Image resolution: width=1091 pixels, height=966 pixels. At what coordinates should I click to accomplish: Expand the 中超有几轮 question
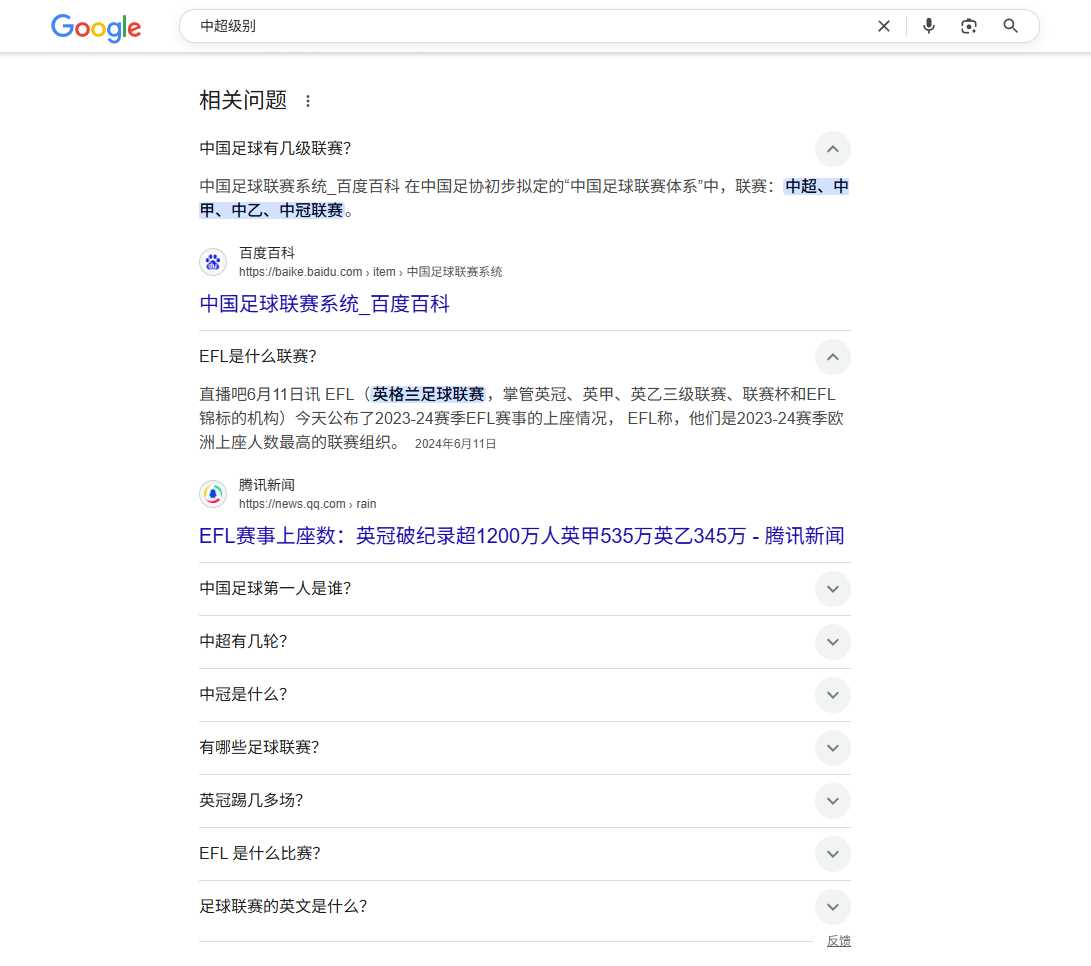[832, 642]
